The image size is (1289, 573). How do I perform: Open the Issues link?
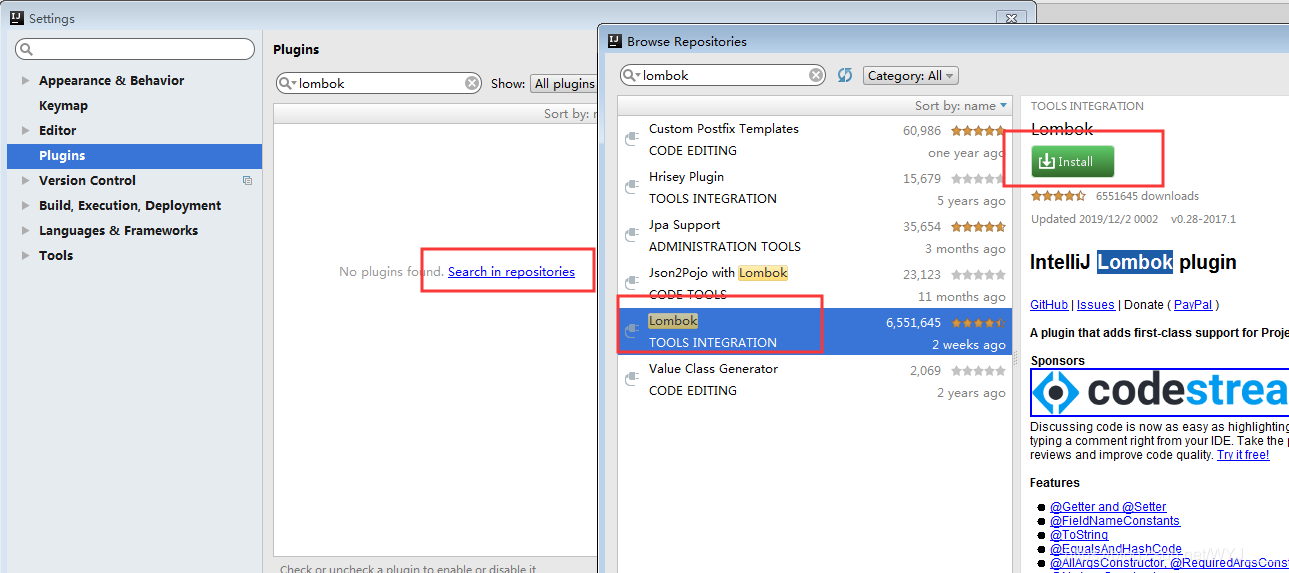(1096, 304)
